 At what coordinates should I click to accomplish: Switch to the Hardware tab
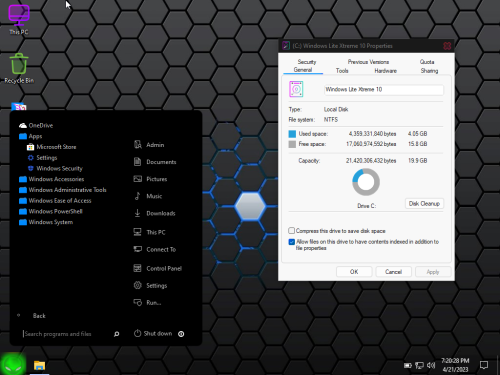(x=385, y=71)
